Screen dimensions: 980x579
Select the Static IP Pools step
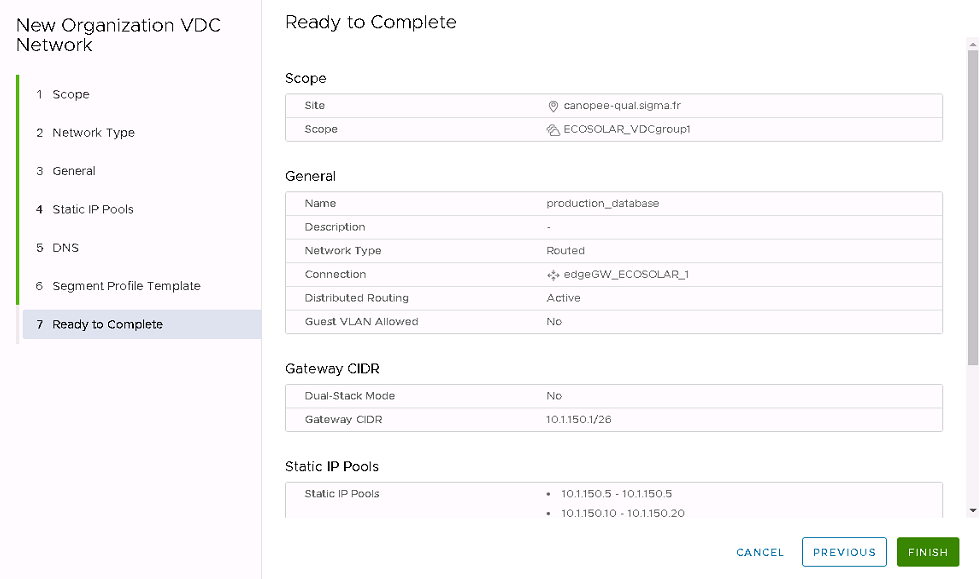(x=92, y=210)
